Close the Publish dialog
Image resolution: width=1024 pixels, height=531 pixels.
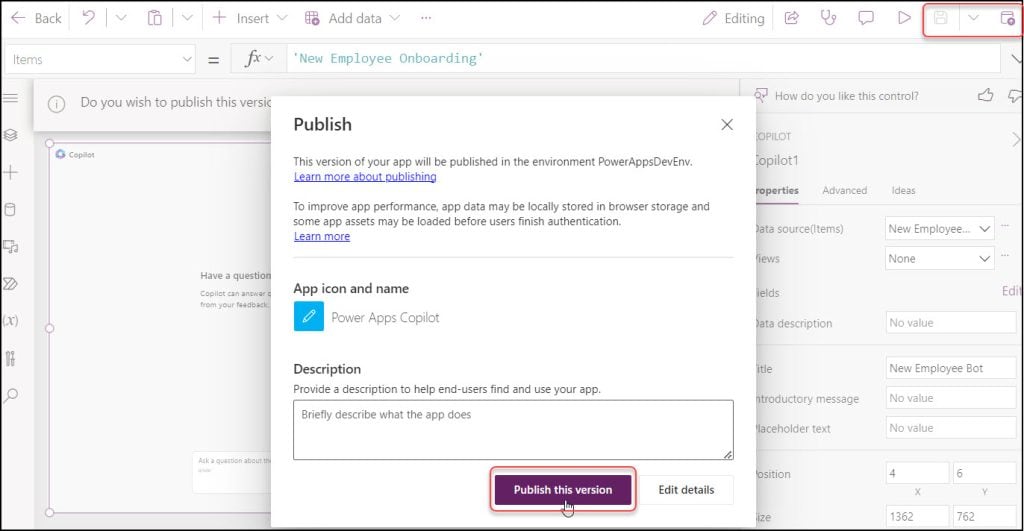click(727, 124)
